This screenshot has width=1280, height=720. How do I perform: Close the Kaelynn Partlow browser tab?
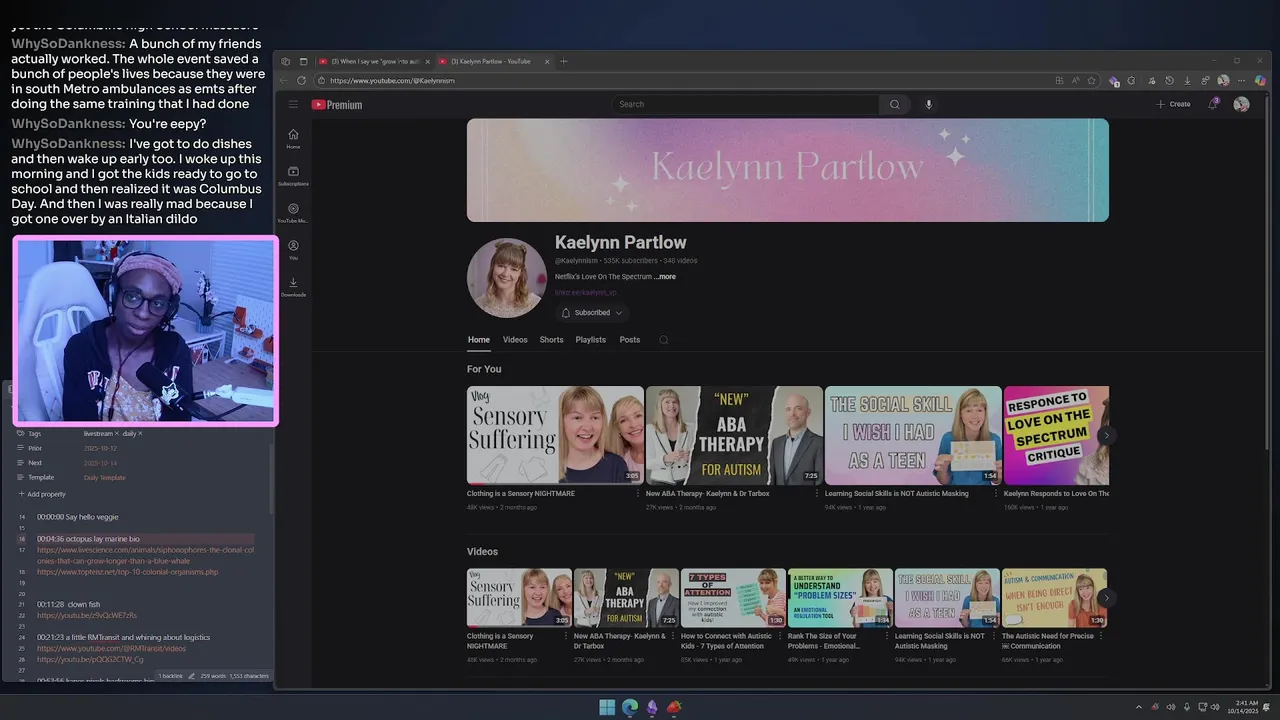click(547, 61)
